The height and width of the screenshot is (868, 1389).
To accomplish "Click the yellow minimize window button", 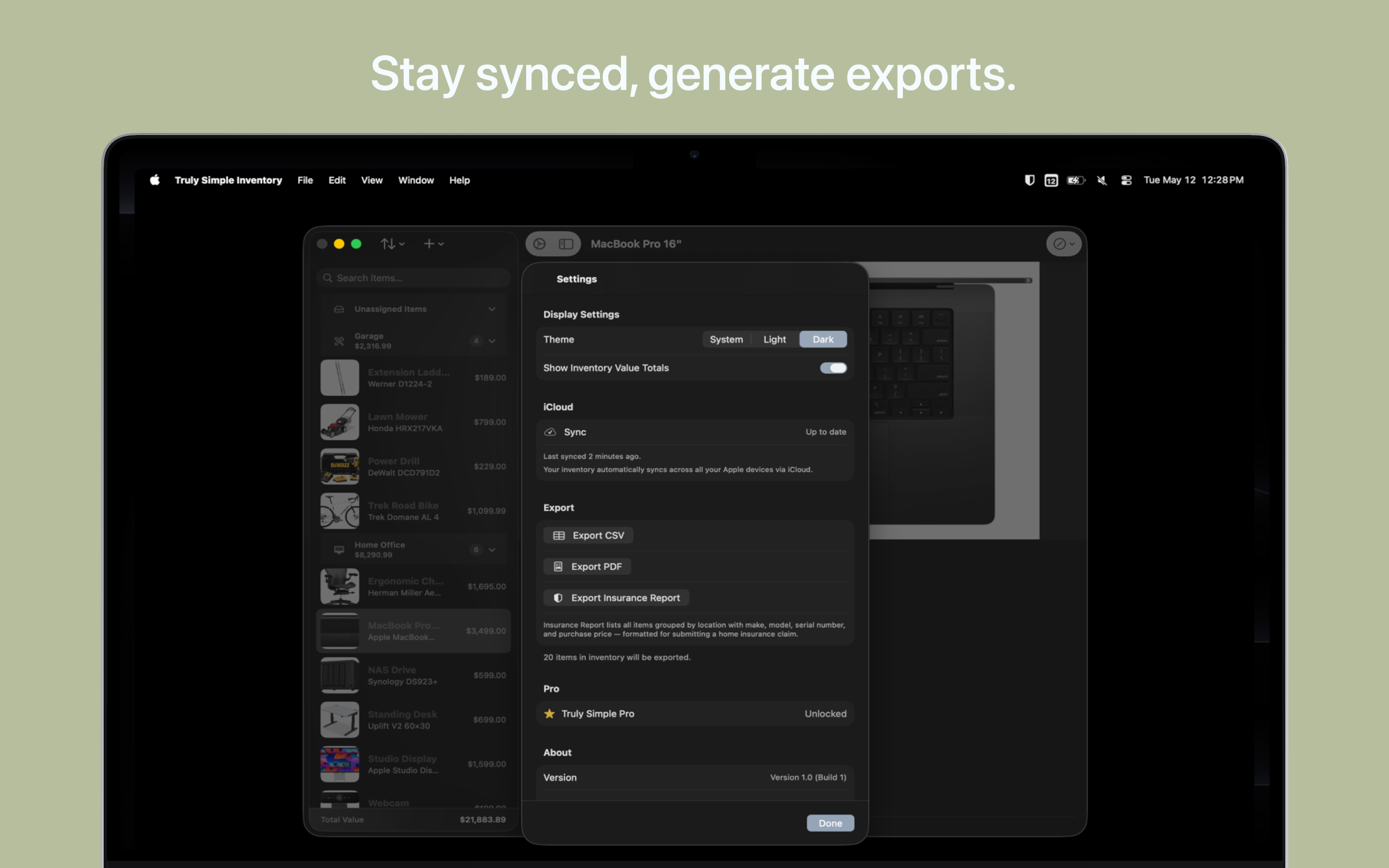I will tap(339, 244).
